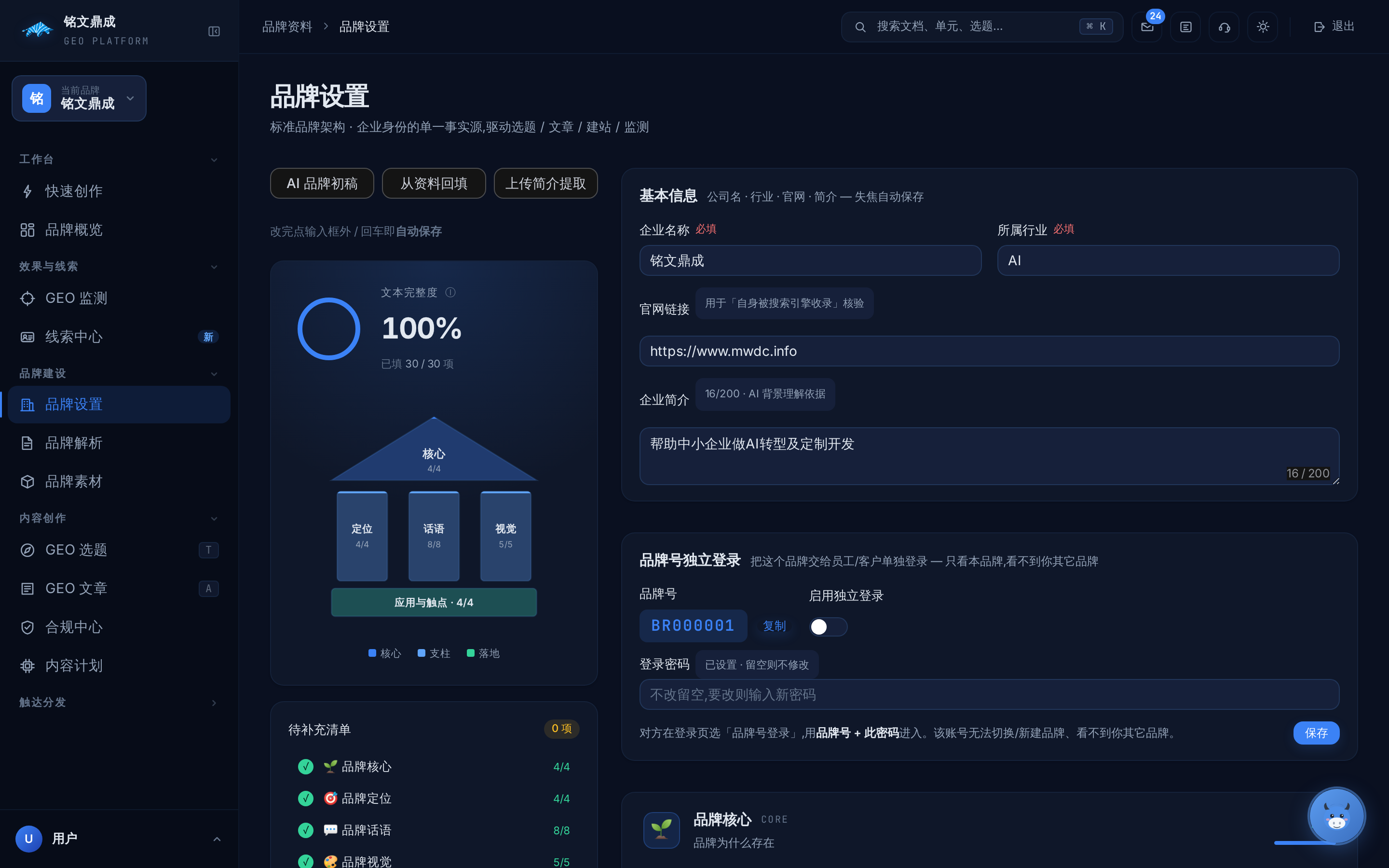Open the 当前品牌 brand selector dropdown
Viewport: 1389px width, 868px height.
[79, 98]
